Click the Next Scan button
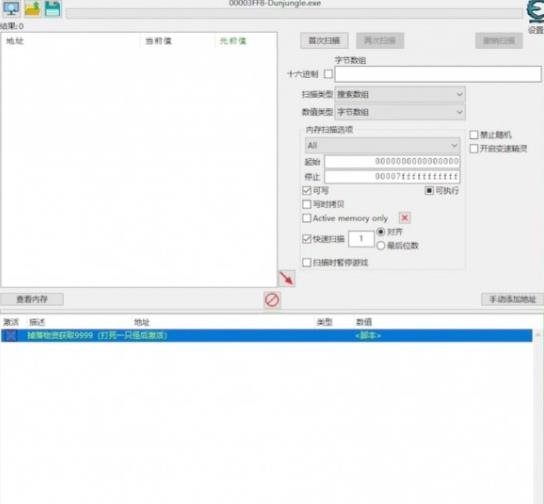Viewport: 544px width, 504px height. click(x=380, y=41)
